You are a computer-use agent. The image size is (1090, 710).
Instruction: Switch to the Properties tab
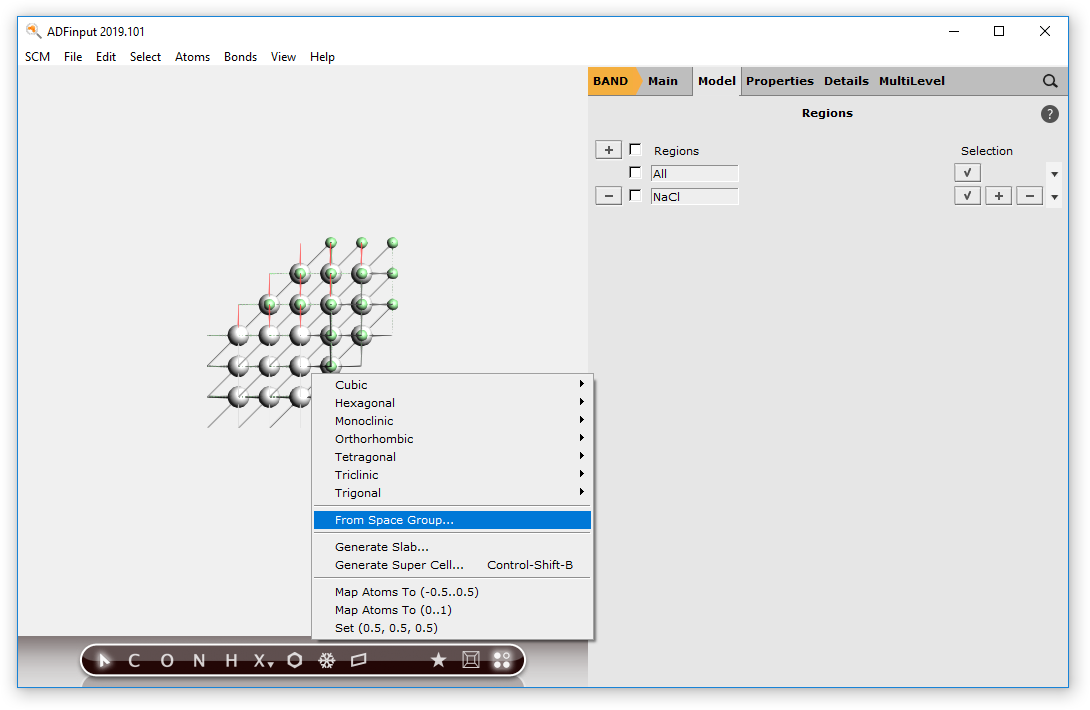[x=780, y=81]
